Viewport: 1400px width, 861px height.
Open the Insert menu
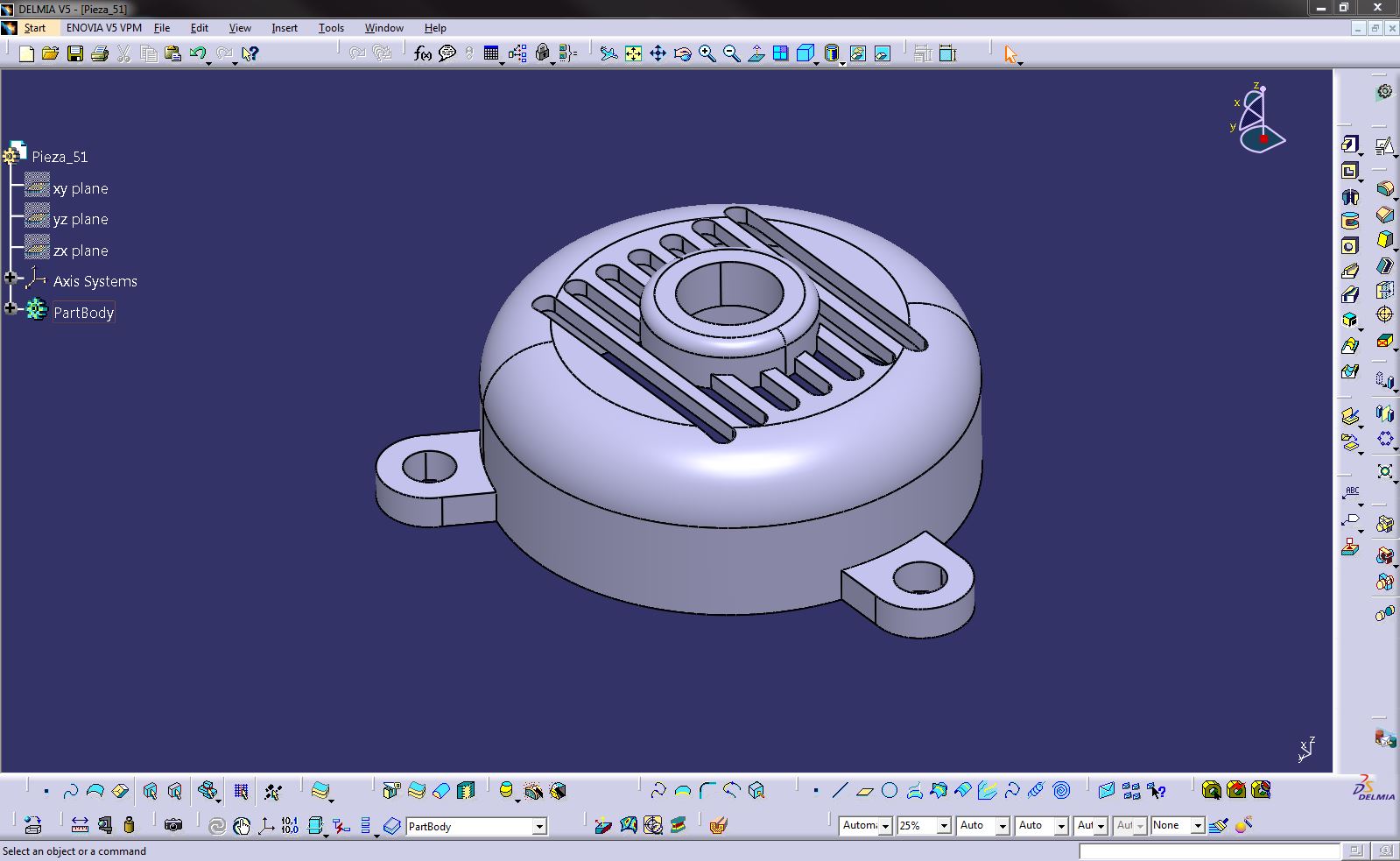tap(285, 28)
